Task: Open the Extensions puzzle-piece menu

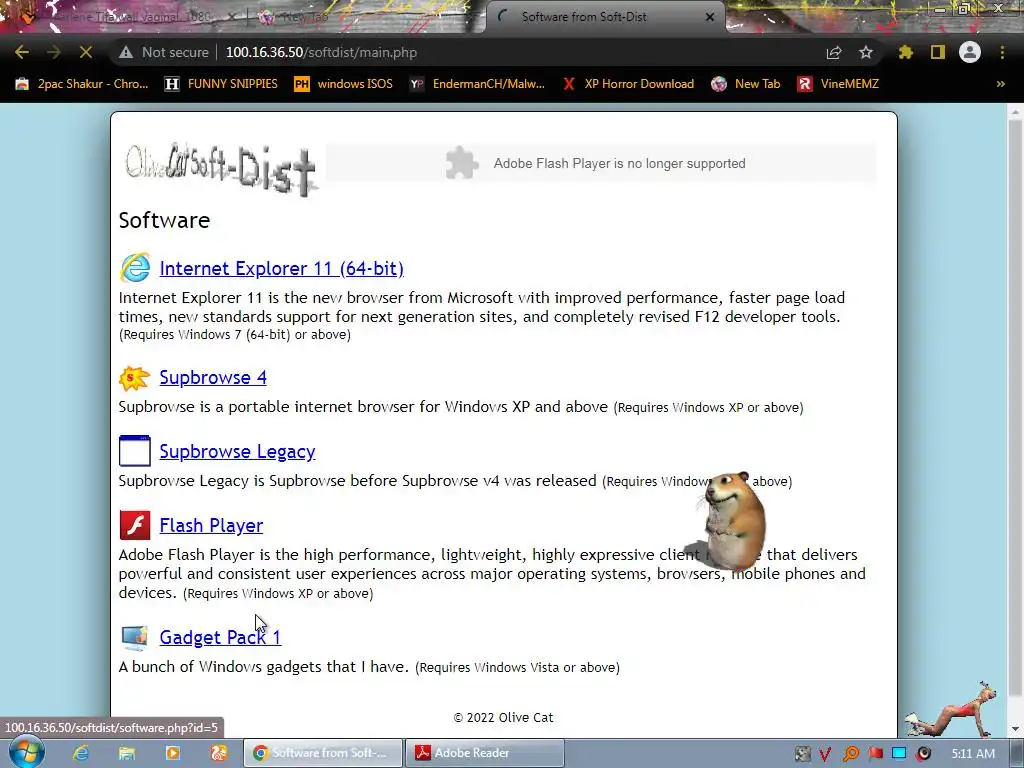Action: click(906, 52)
